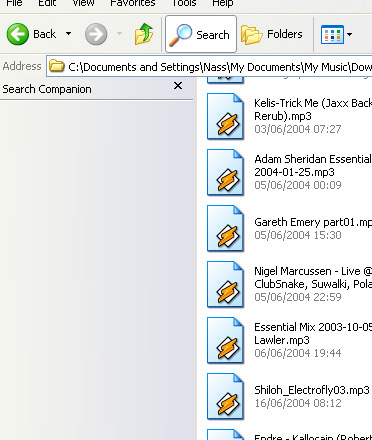Click the address bar path field
This screenshot has width=372, height=440.
[x=209, y=67]
